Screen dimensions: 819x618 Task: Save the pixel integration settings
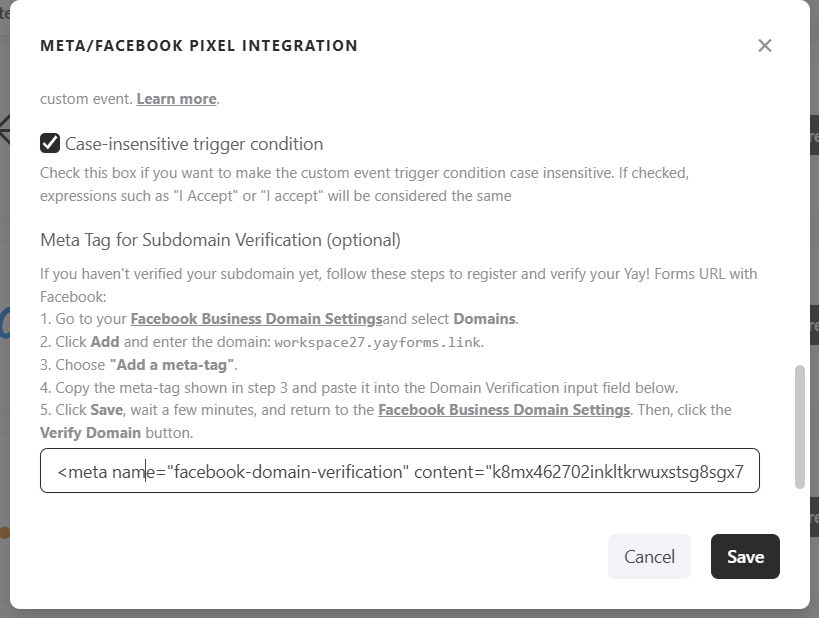click(745, 557)
